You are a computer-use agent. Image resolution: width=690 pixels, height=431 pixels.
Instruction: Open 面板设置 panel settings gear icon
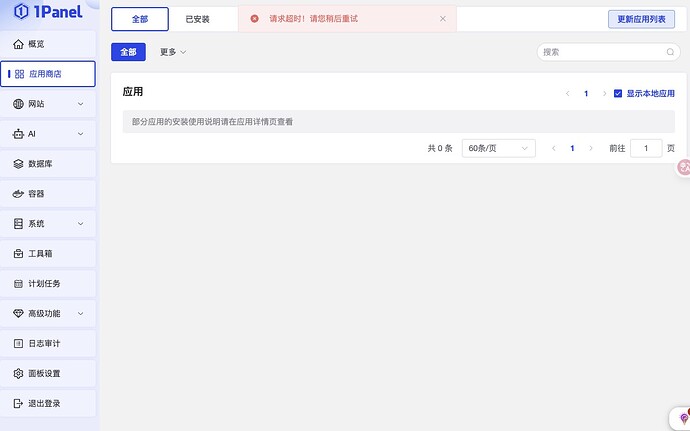19,374
